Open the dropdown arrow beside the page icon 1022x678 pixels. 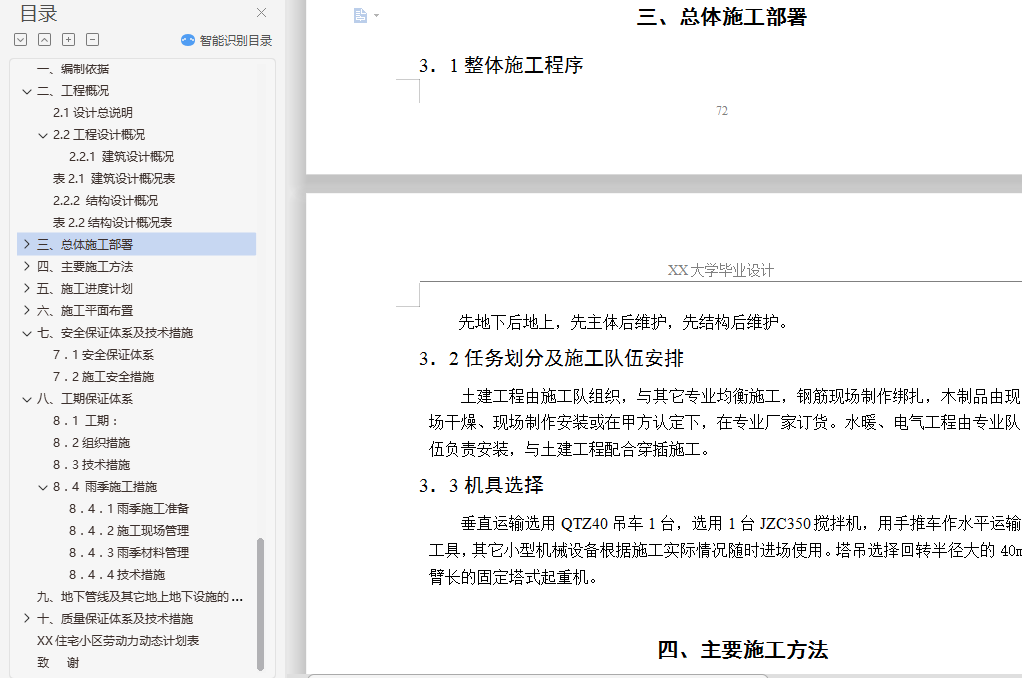[x=377, y=16]
